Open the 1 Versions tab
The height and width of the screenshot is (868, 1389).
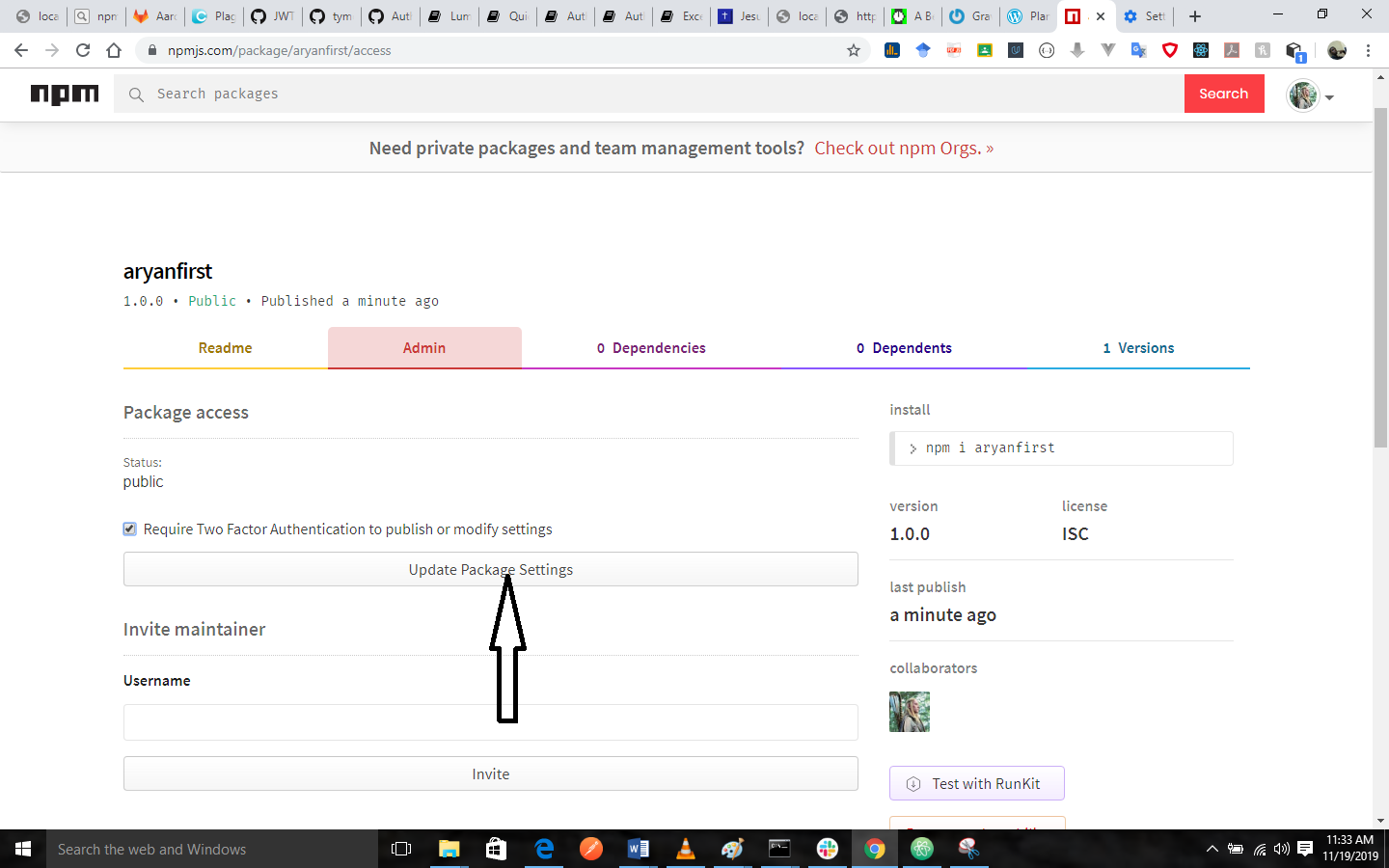[1138, 348]
